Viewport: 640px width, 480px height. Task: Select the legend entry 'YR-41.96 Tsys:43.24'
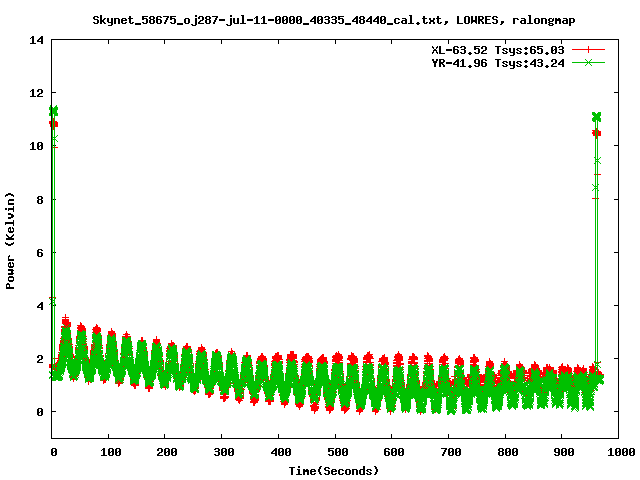click(498, 63)
